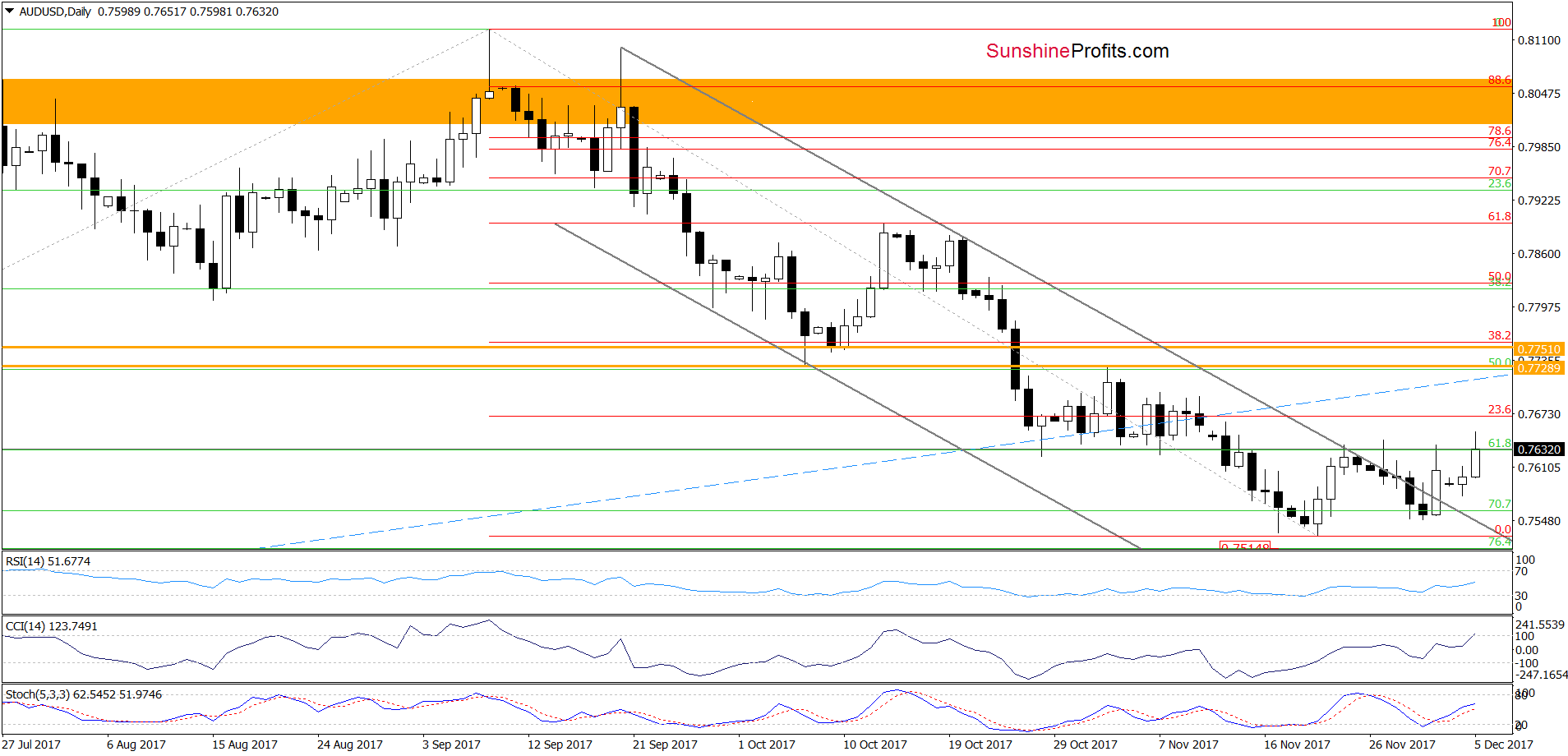Click the 0.76730 price axis label
1568x756 pixels.
[1539, 414]
